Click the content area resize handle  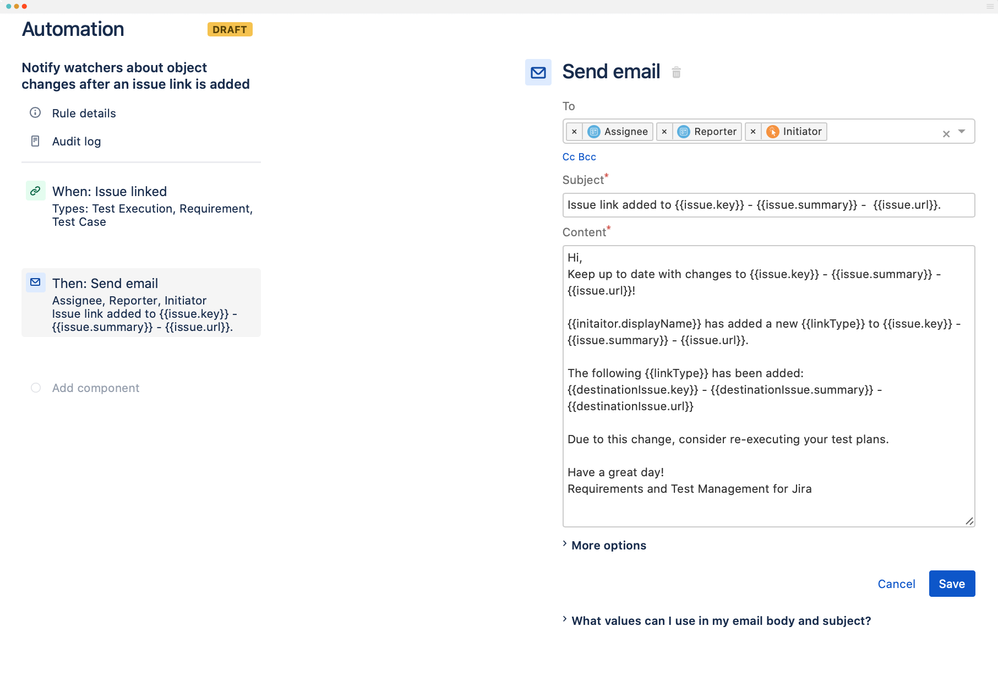pyautogui.click(x=969, y=521)
